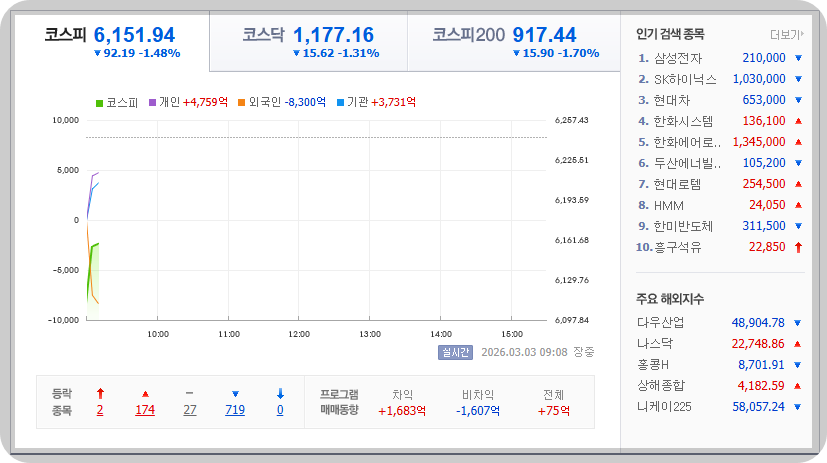The image size is (827, 463).
Task: Open the 174 rising stocks list
Action: pyautogui.click(x=145, y=410)
